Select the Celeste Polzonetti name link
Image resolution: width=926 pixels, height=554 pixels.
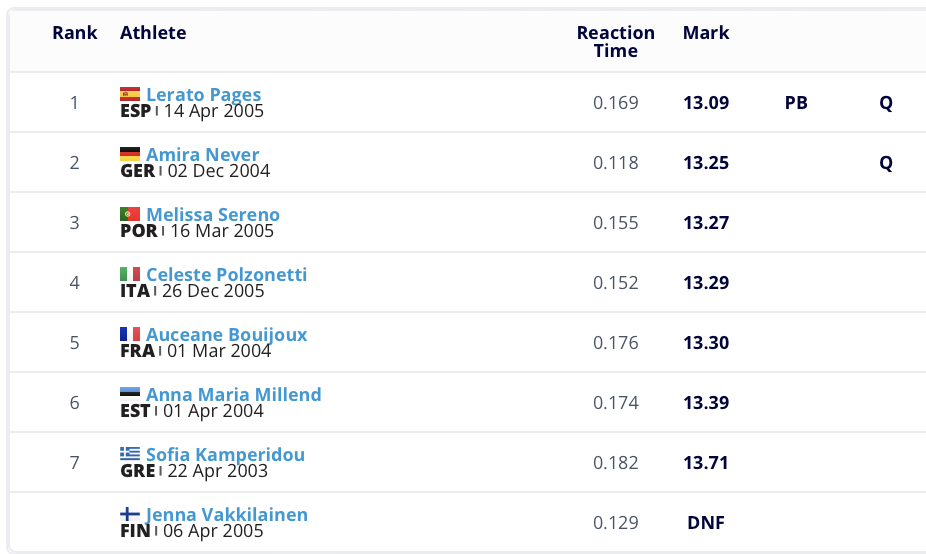[226, 275]
